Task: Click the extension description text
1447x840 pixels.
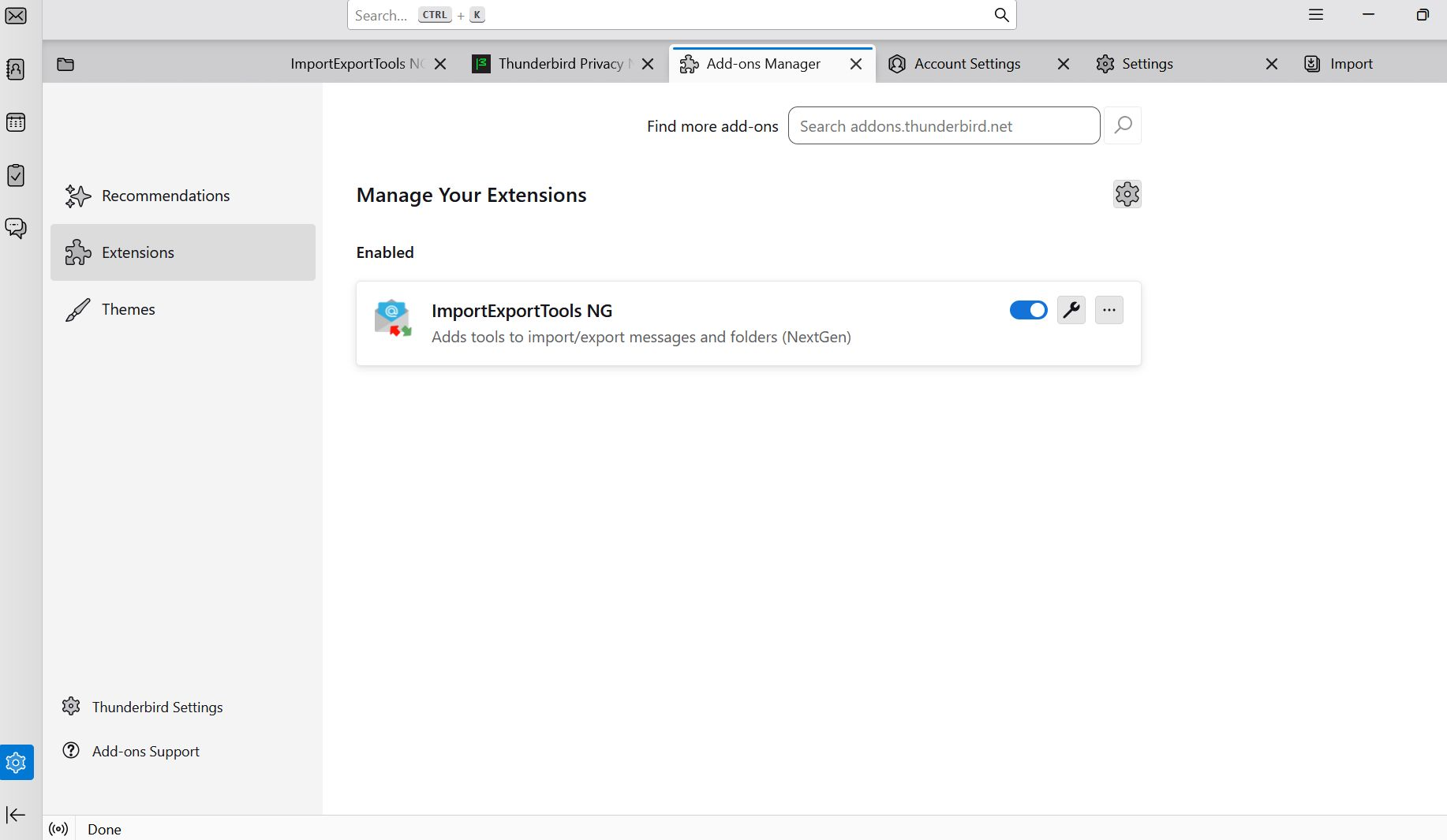Action: (x=641, y=337)
